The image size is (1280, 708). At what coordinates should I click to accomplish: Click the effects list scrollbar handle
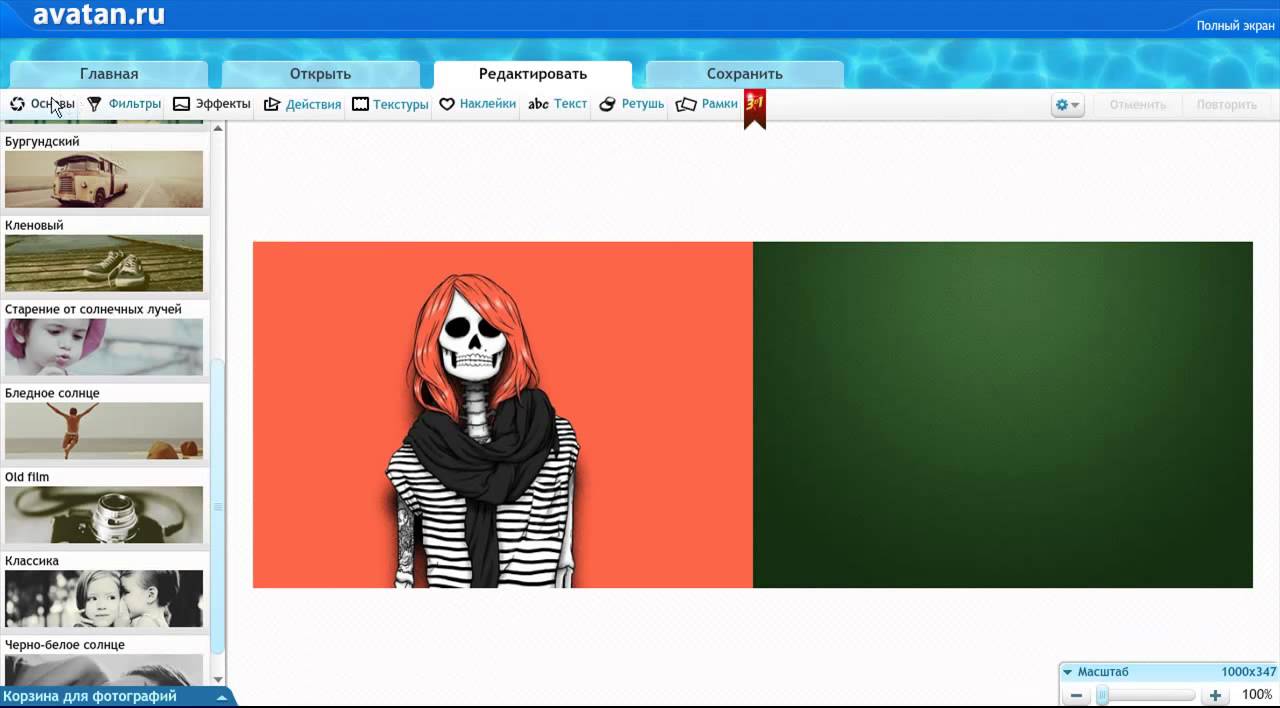(x=219, y=507)
